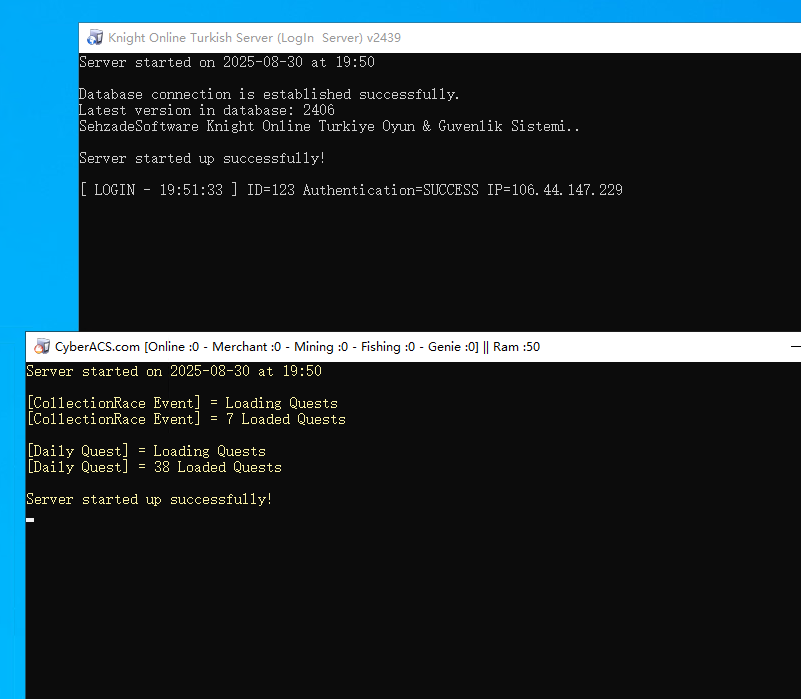Click the LOGIN Authentication=SUCCESS log line
The height and width of the screenshot is (699, 801).
point(351,190)
